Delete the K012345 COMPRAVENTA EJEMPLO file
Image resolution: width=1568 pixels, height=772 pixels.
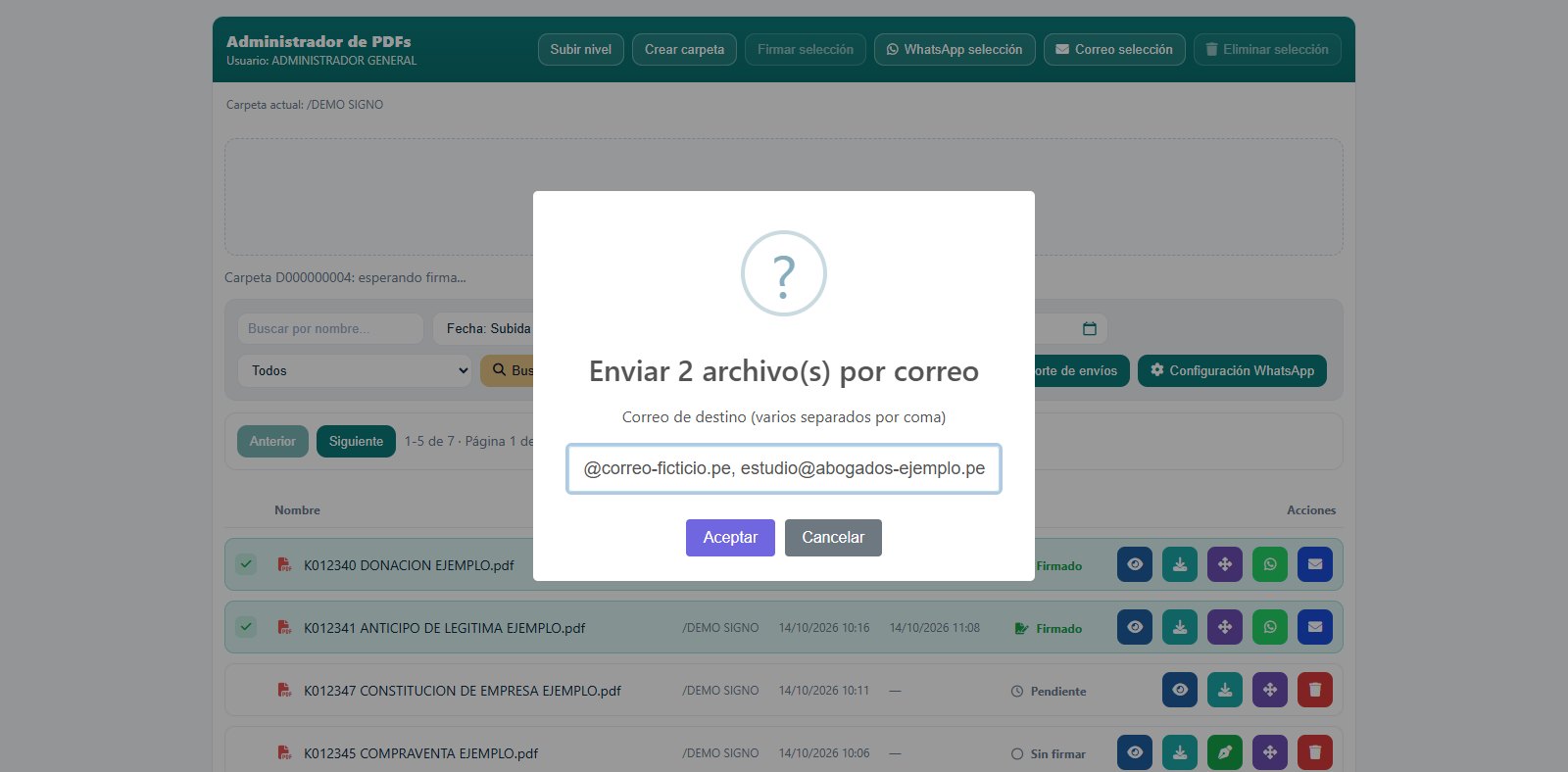(x=1315, y=752)
